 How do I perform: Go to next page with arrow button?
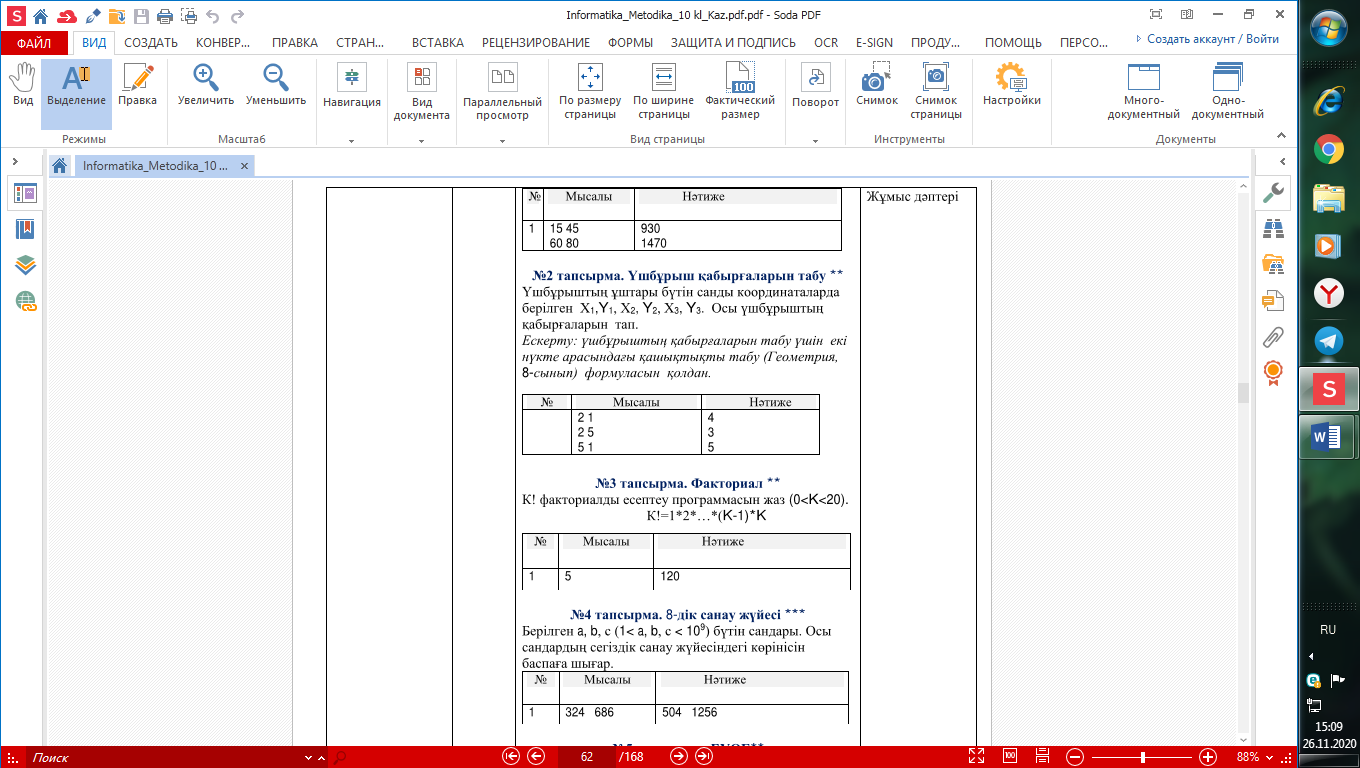tap(678, 757)
